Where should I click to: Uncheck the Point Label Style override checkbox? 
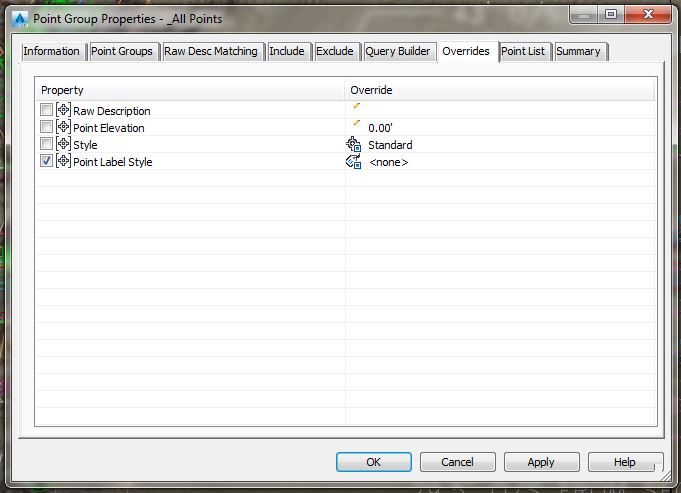tap(46, 161)
